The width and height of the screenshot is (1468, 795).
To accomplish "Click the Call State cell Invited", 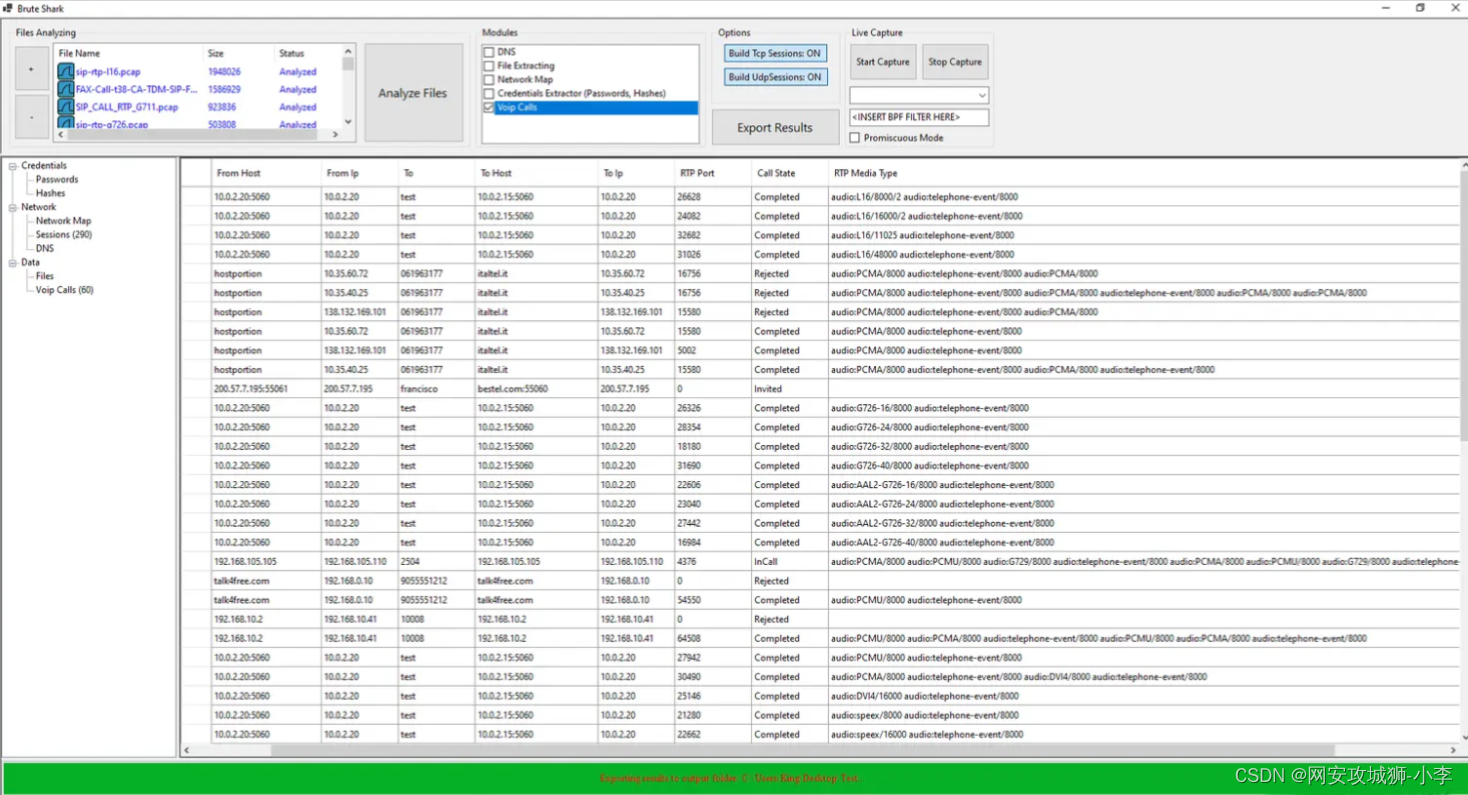I will click(x=789, y=389).
